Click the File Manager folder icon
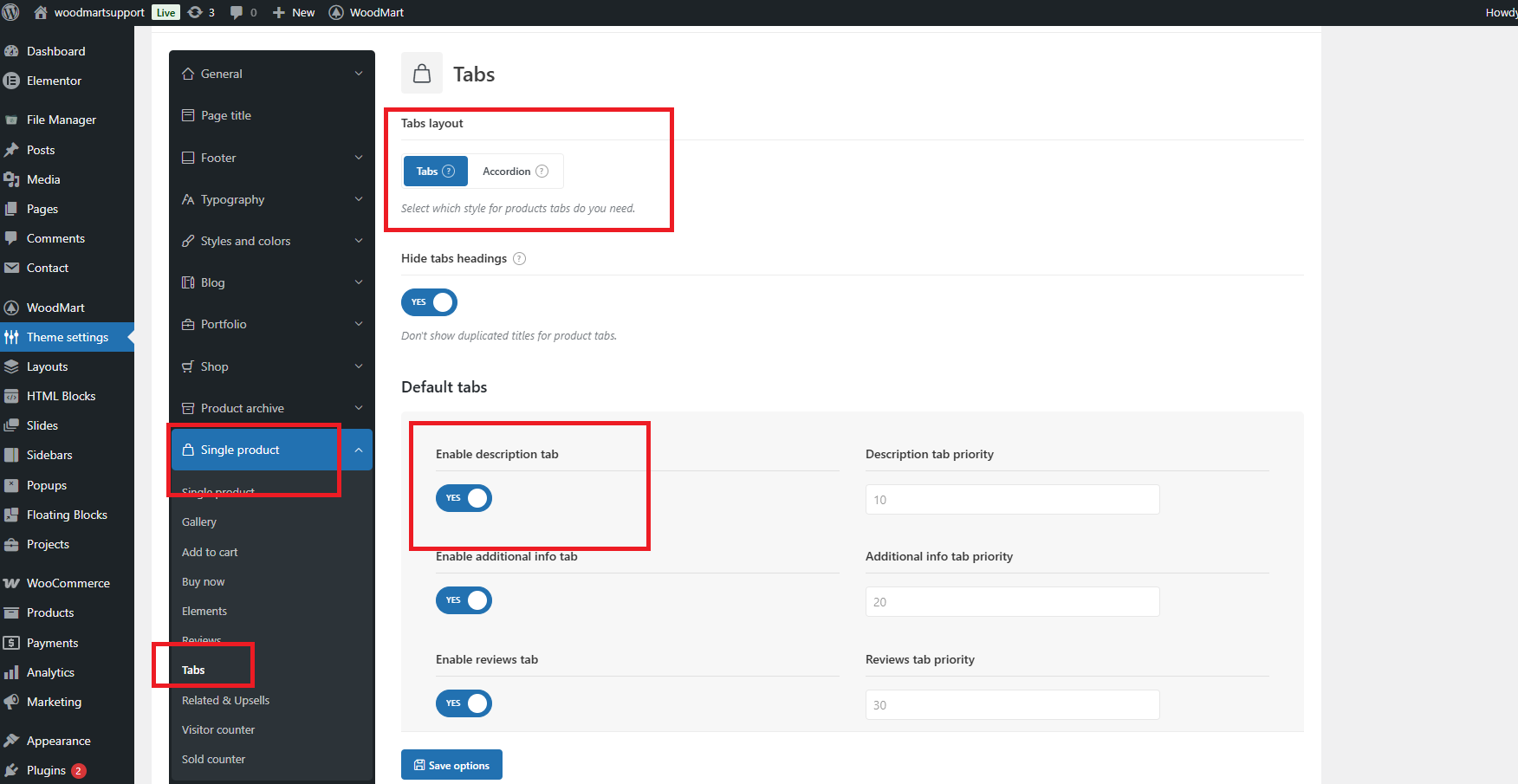Viewport: 1518px width, 784px height. [11, 120]
